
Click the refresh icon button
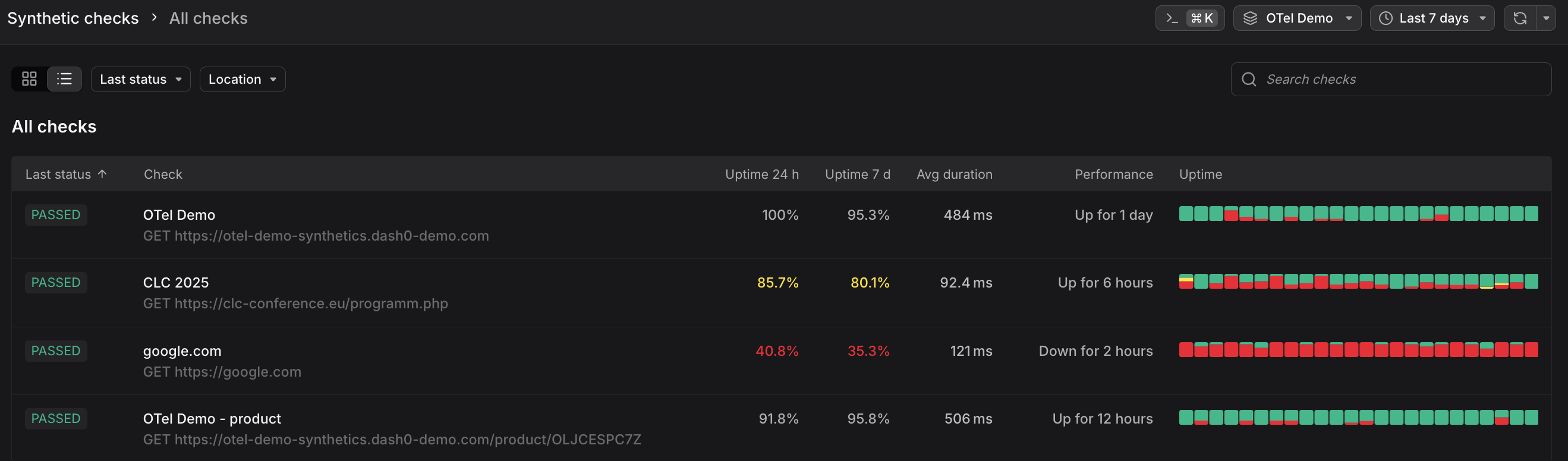click(x=1520, y=18)
